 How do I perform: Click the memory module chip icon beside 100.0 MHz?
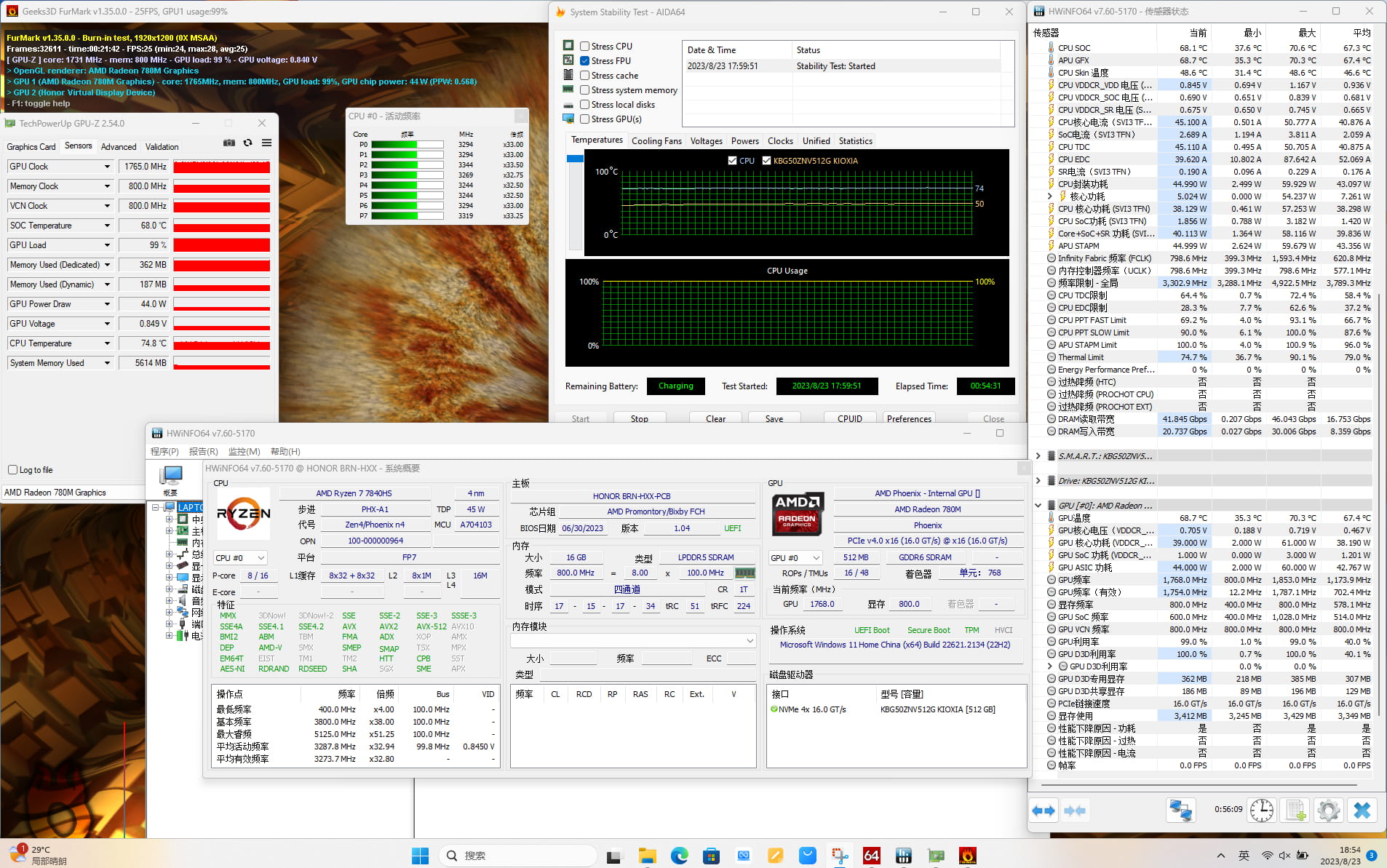coord(744,573)
